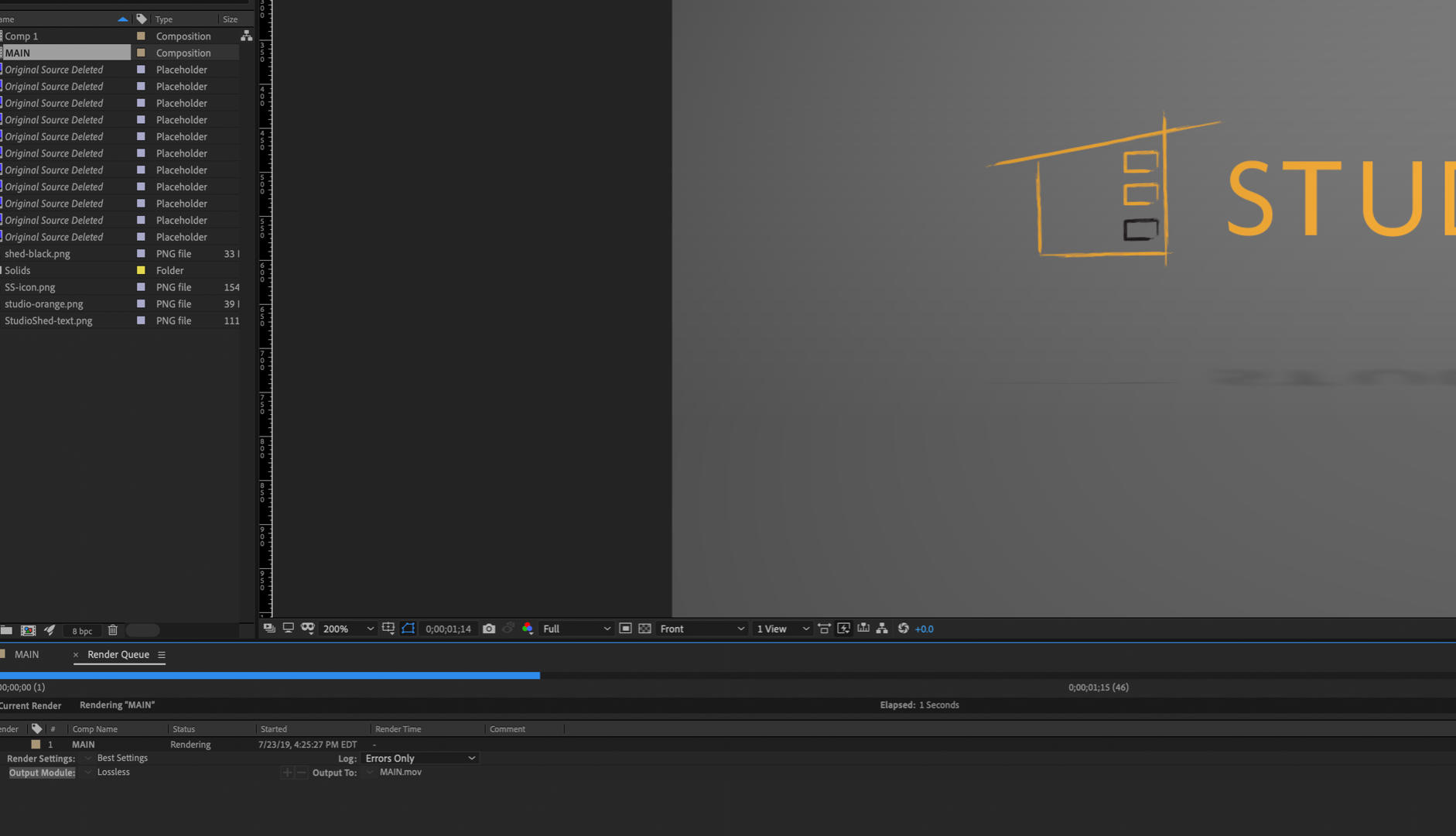This screenshot has height=836, width=1456.
Task: Close the Render Queue panel tab
Action: (x=76, y=655)
